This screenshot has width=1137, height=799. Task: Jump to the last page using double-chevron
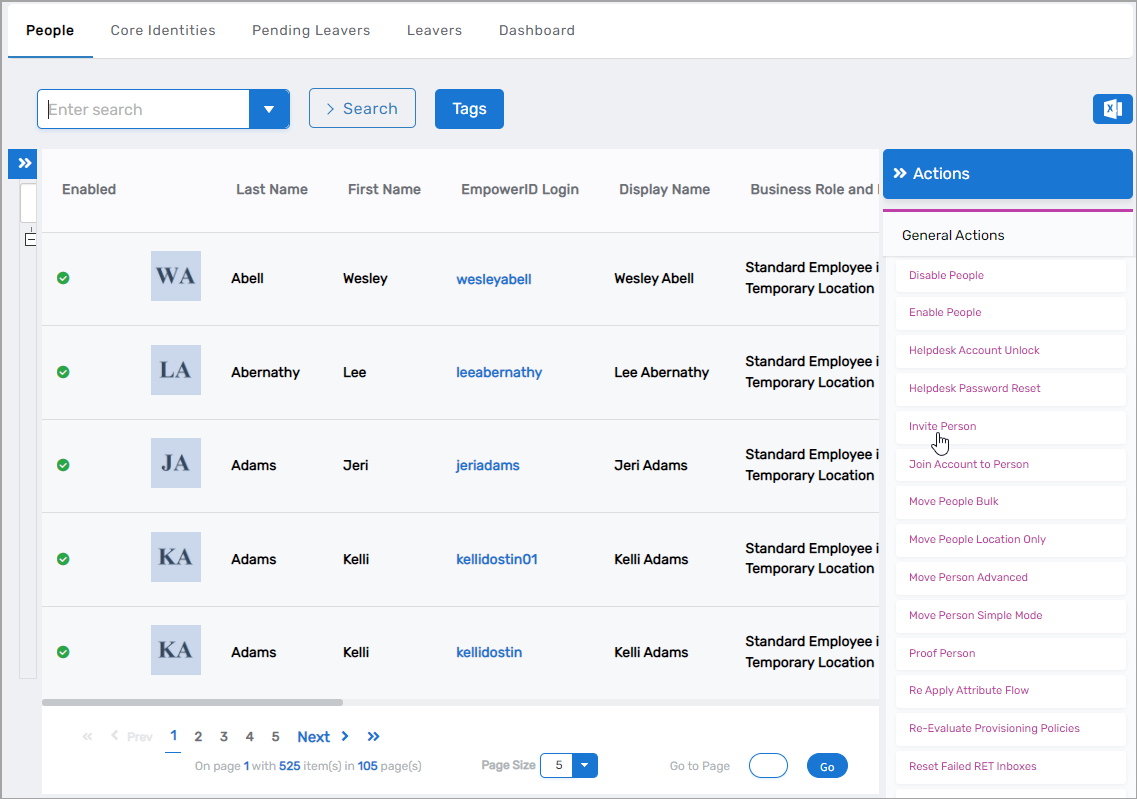pyautogui.click(x=373, y=737)
